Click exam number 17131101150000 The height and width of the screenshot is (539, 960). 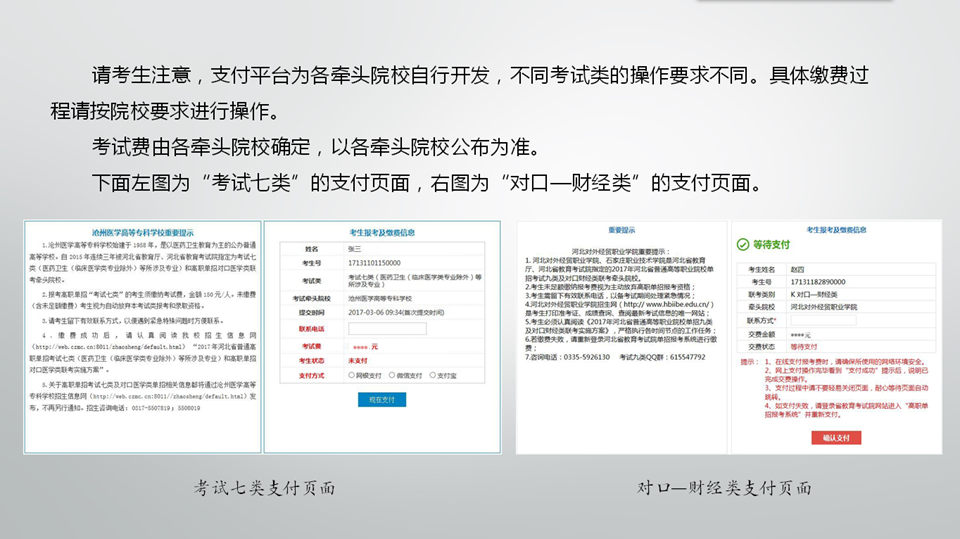click(374, 263)
